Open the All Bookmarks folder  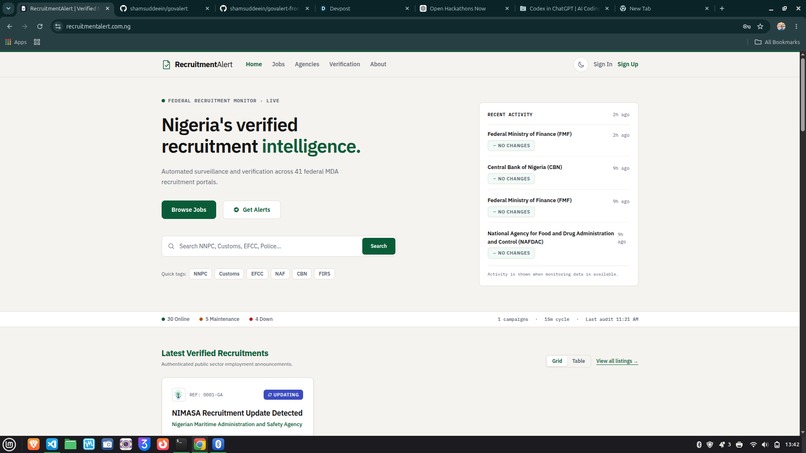pyautogui.click(x=777, y=42)
